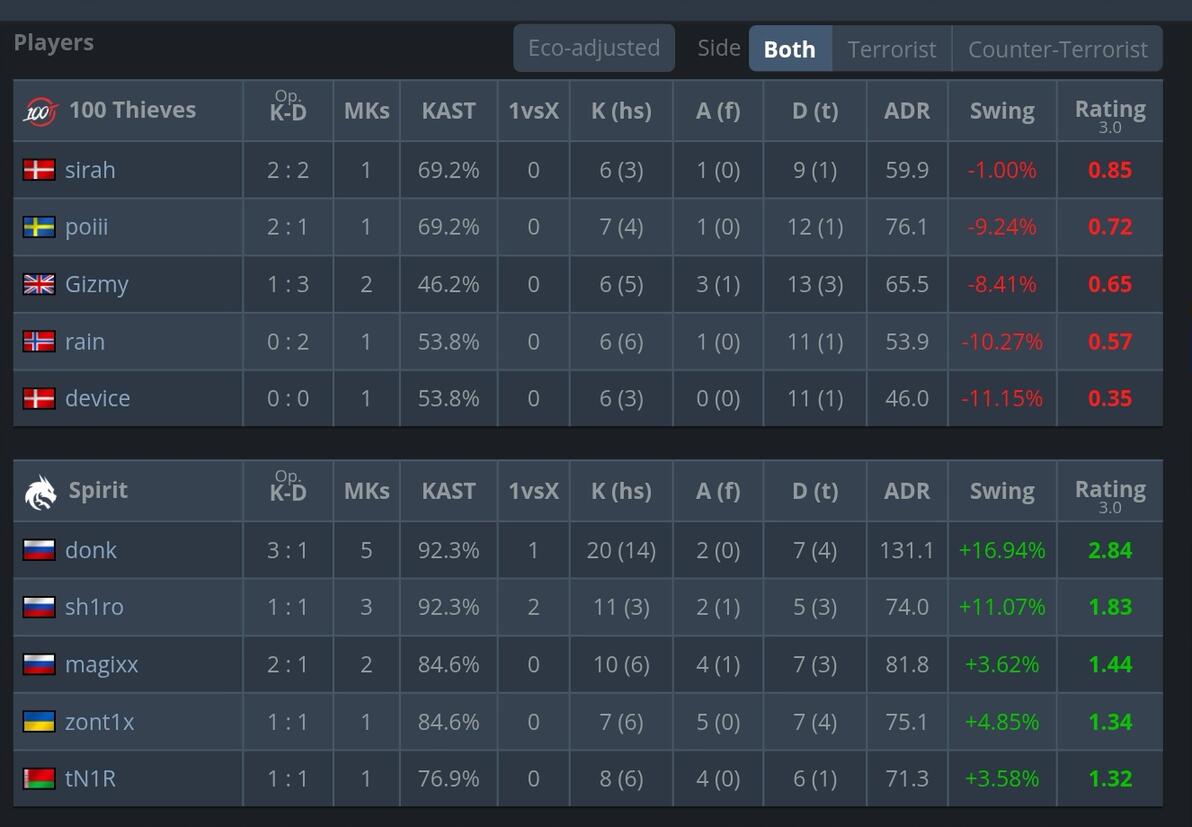Image resolution: width=1192 pixels, height=827 pixels.
Task: Sort Spirit table by Swing header
Action: 1002,491
